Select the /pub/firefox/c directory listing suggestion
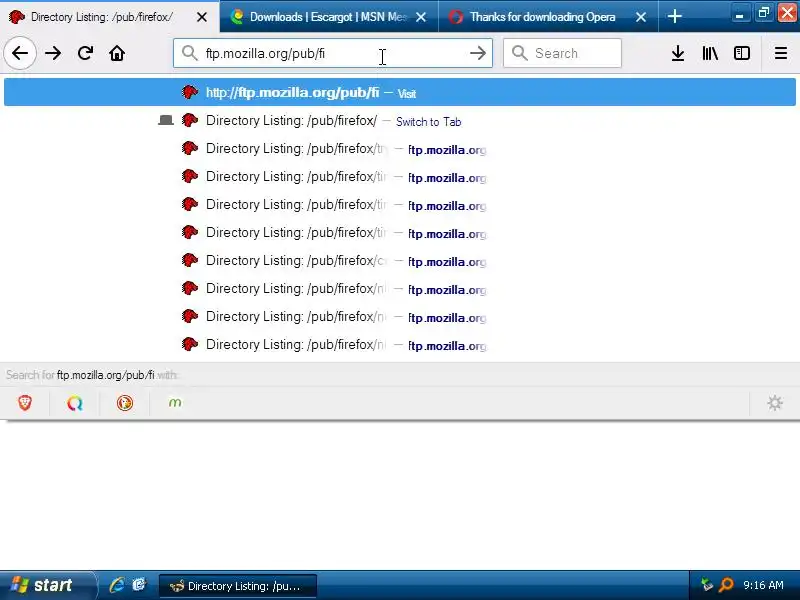Screen dimensions: 800x600 (x=399, y=261)
